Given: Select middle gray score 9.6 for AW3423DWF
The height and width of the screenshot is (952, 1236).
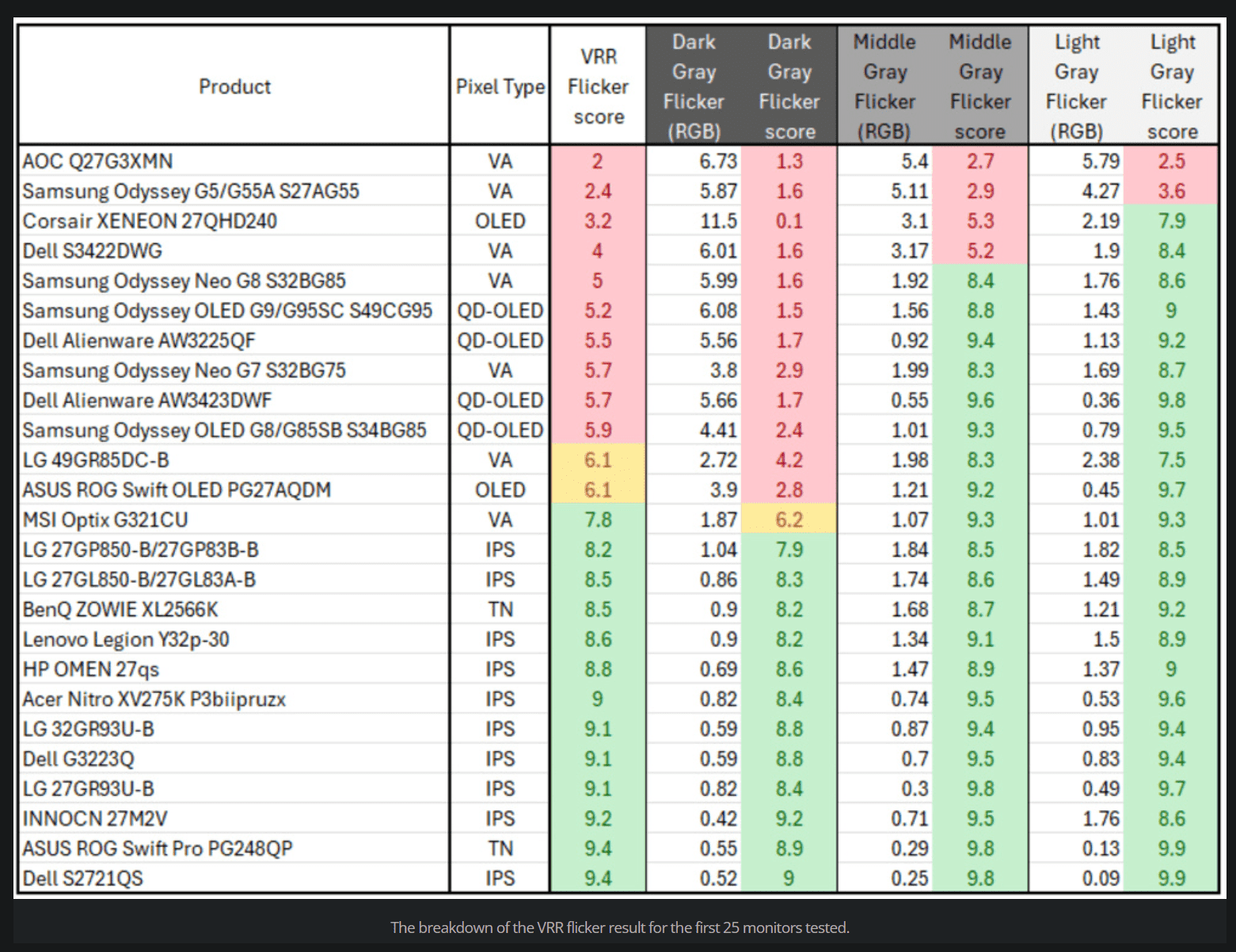Looking at the screenshot, I should (980, 401).
